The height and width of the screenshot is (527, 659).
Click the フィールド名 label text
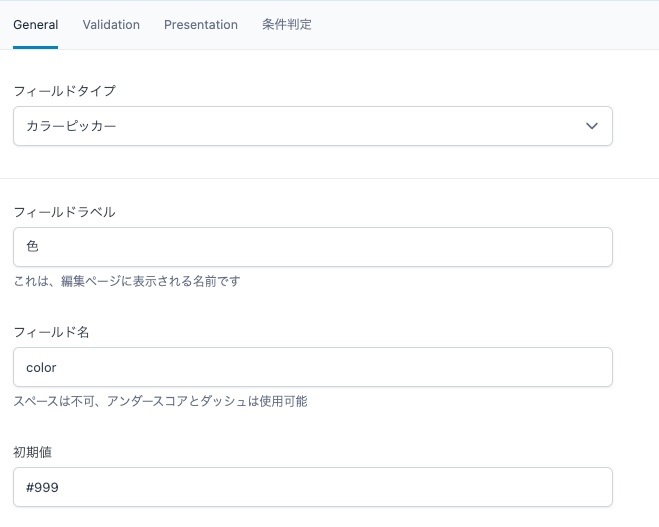coord(51,331)
